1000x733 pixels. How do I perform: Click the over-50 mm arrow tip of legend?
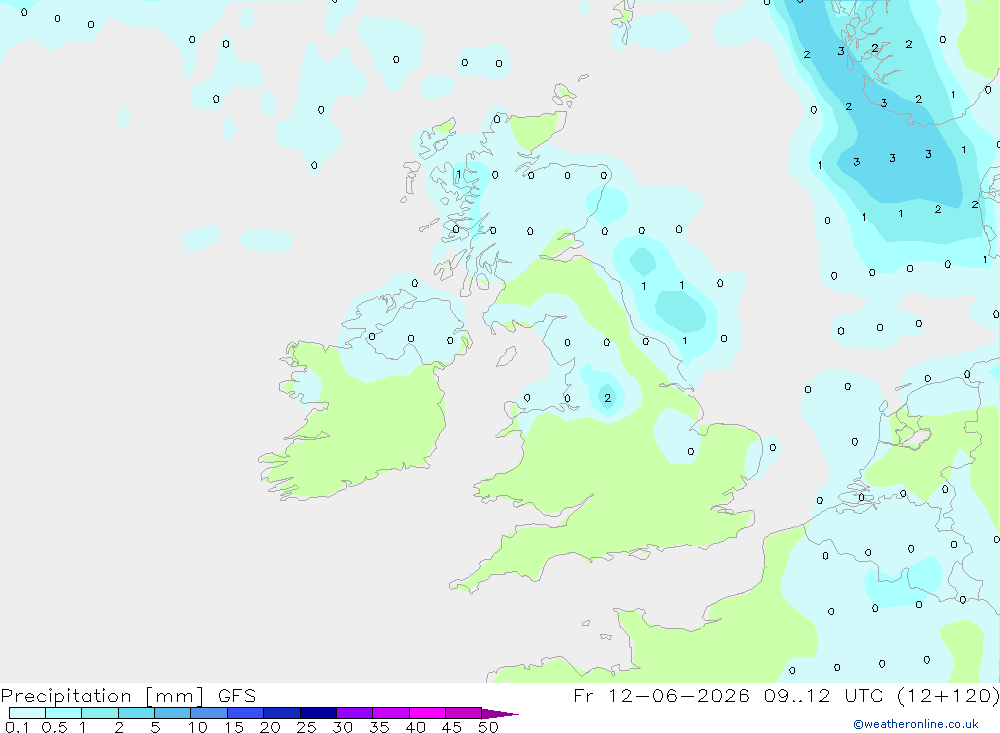point(500,714)
